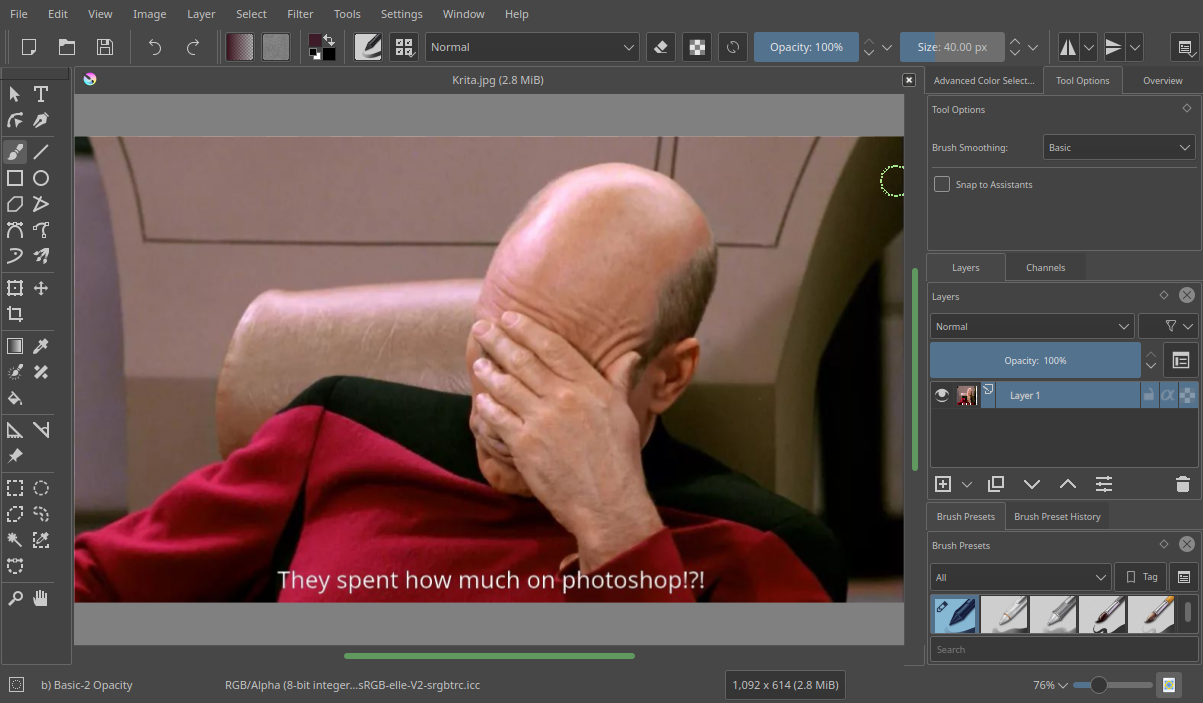
Task: Save the document using the toolbar icon
Action: point(105,47)
